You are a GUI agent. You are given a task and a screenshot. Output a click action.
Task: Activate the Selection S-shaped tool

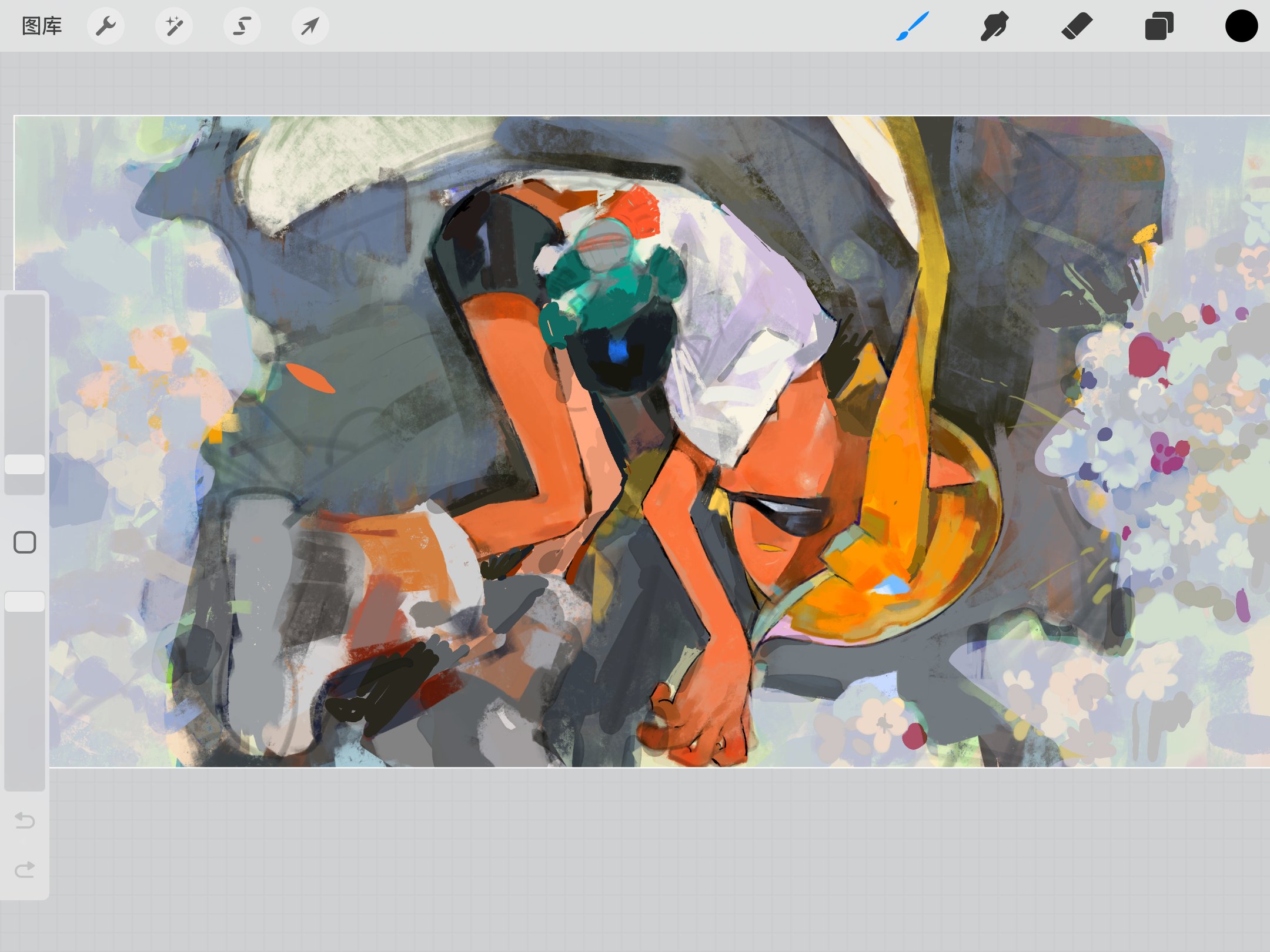242,26
